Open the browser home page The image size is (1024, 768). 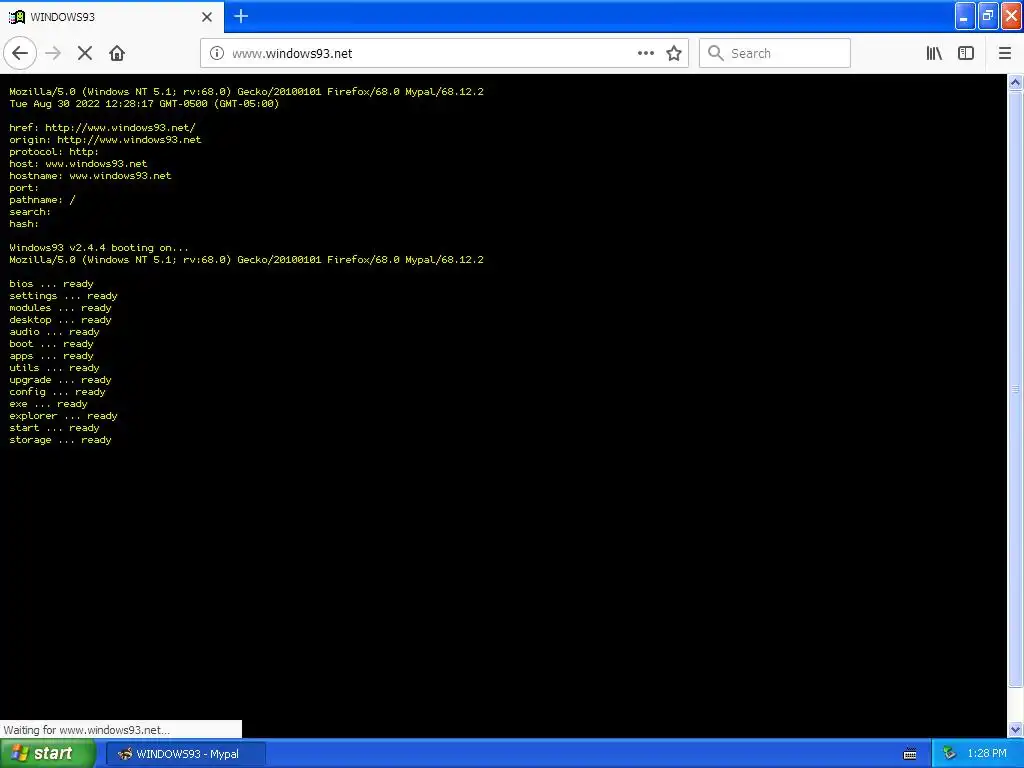pos(117,53)
